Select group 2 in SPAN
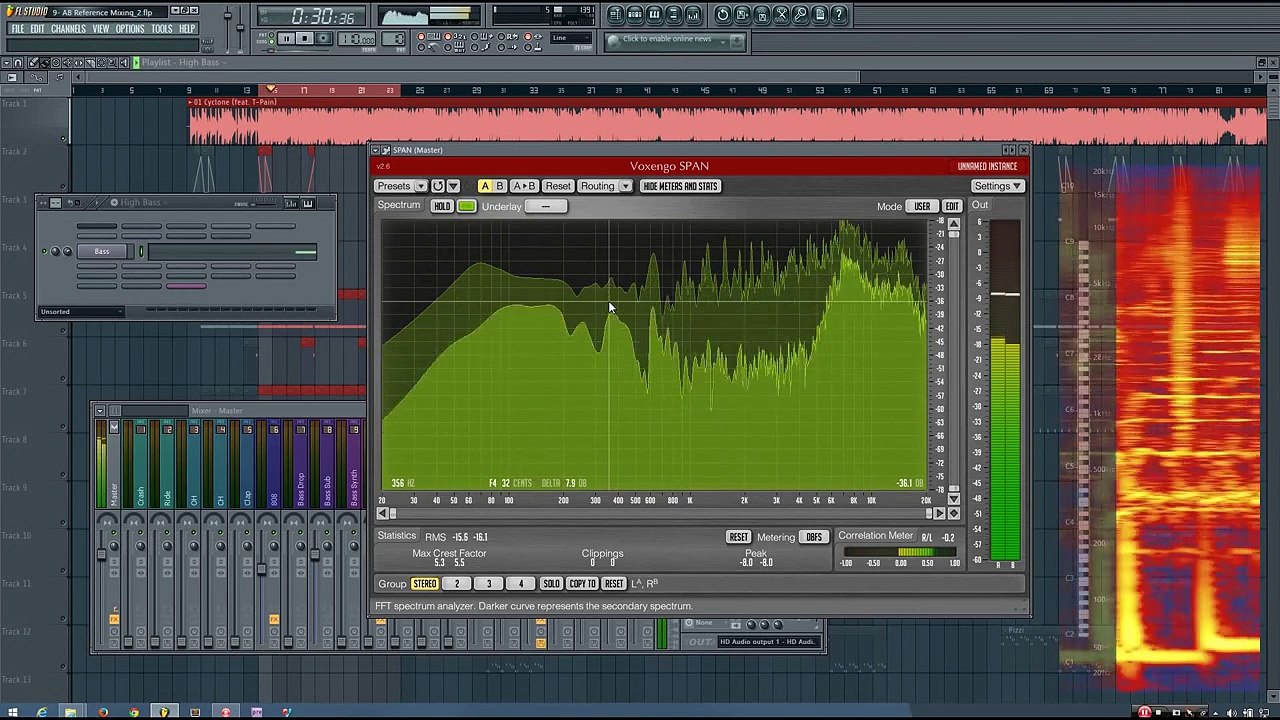Screen dimensions: 1280x720 457,584
